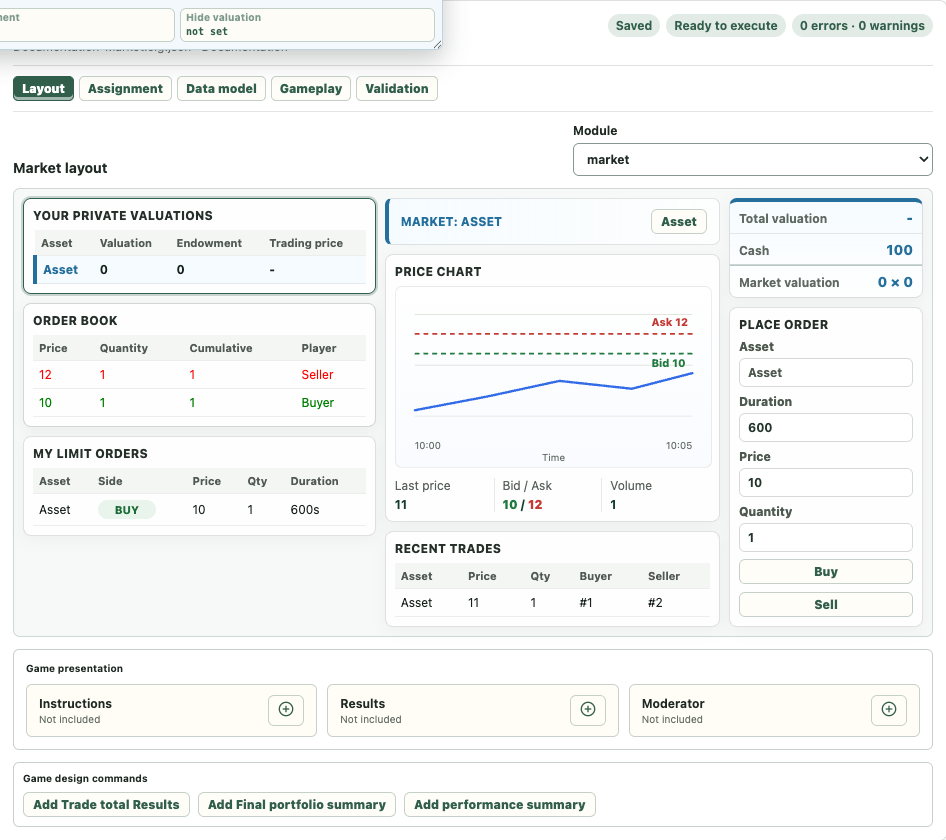946x840 pixels.
Task: Click the Total valuation row
Action: [x=825, y=218]
